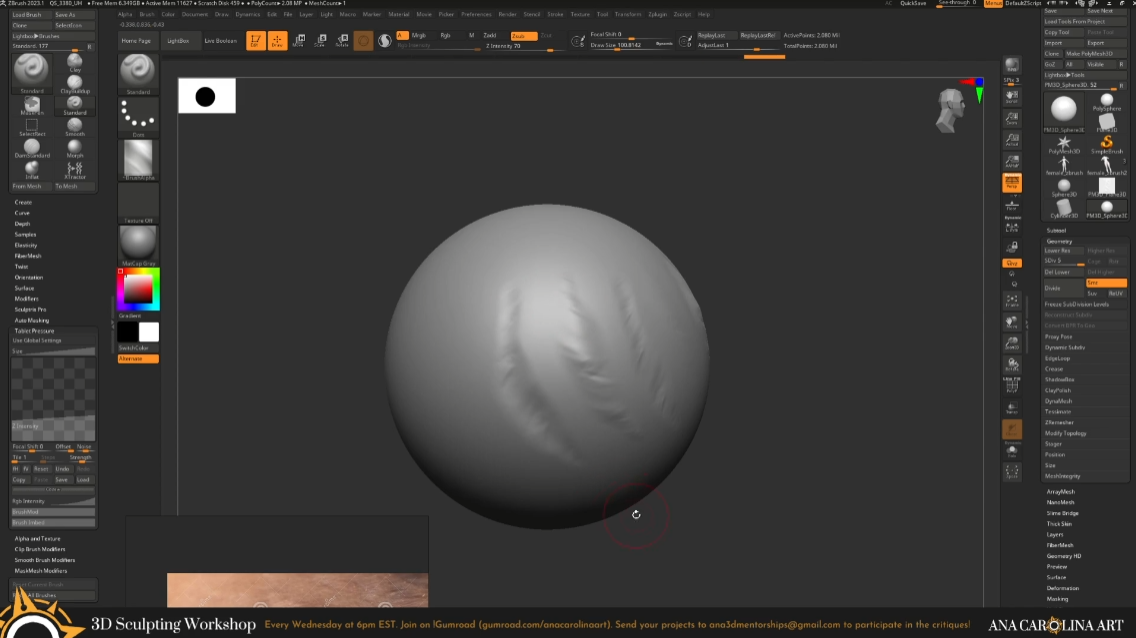Open the Stroke menu
Screen dimensions: 1136x638
pos(555,14)
